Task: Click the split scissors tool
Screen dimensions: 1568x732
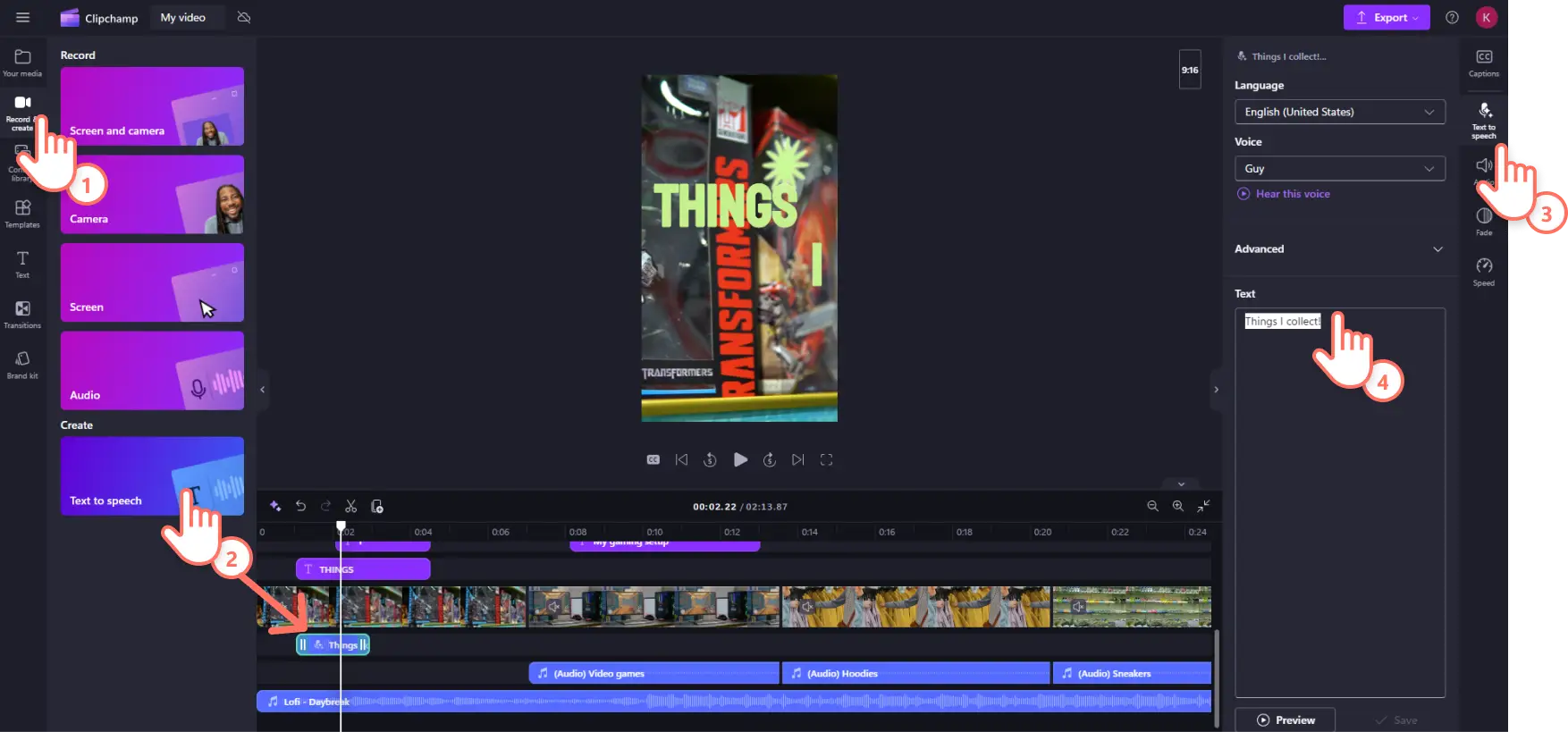Action: (x=351, y=507)
